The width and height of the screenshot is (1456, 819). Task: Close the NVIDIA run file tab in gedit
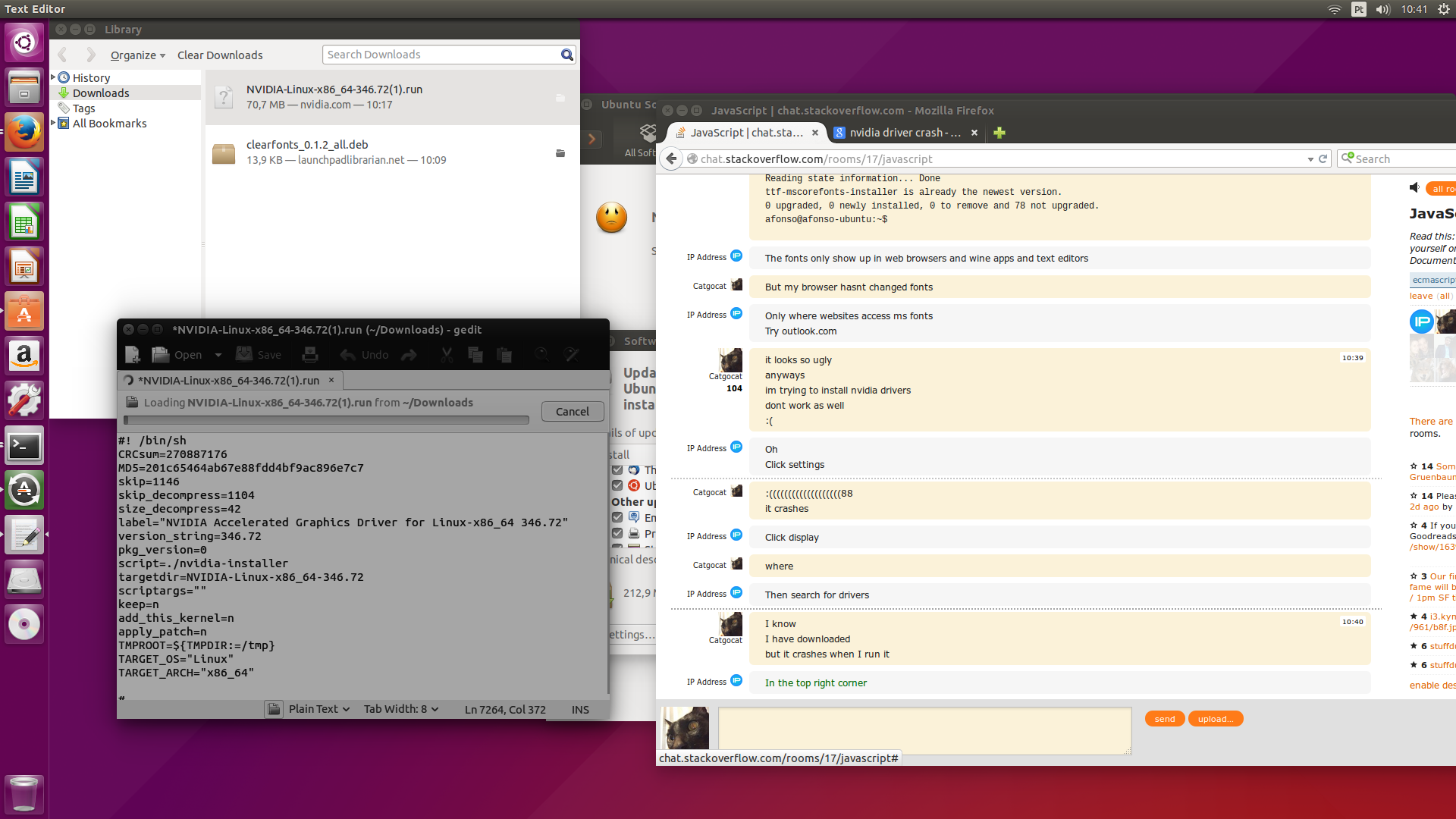(331, 380)
